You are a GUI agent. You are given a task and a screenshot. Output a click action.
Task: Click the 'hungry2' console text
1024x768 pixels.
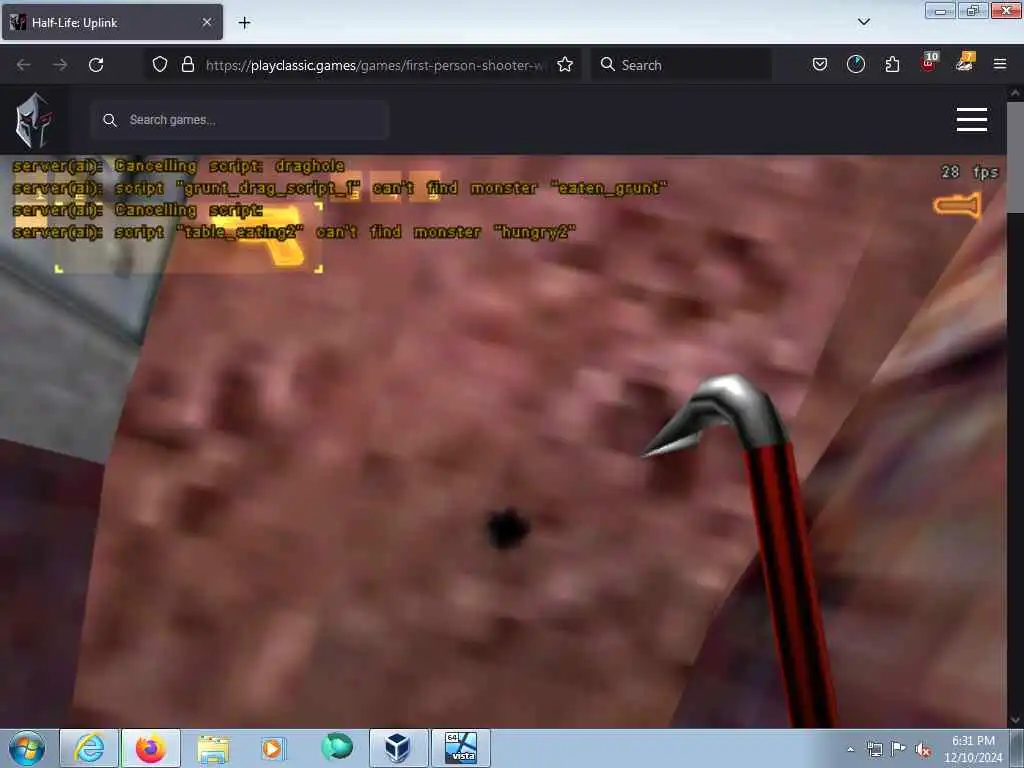click(534, 232)
